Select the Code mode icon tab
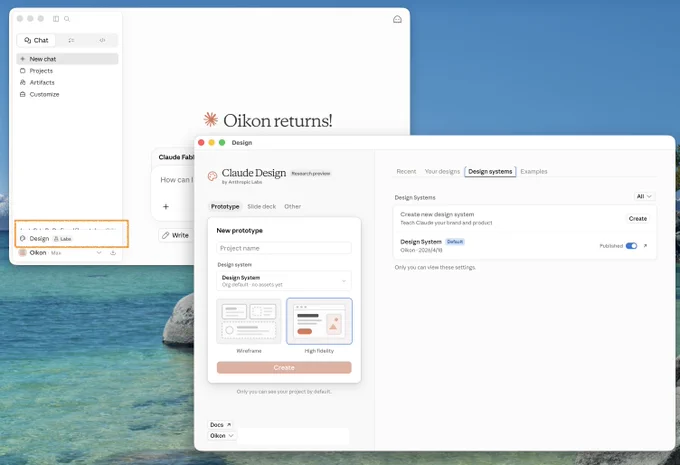680x465 pixels. (x=102, y=40)
